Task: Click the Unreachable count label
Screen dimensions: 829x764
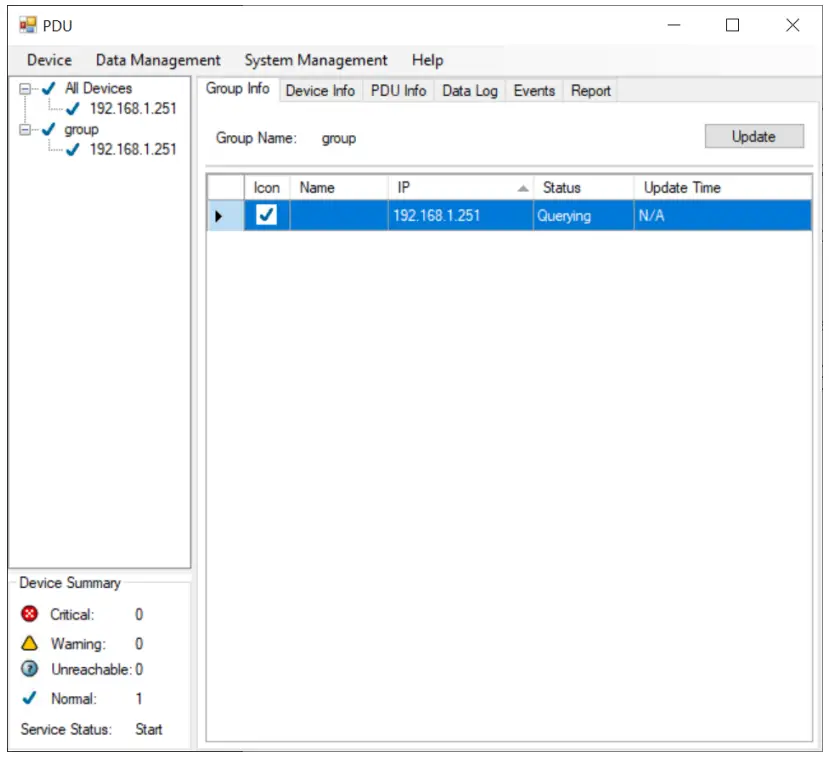Action: click(x=139, y=669)
